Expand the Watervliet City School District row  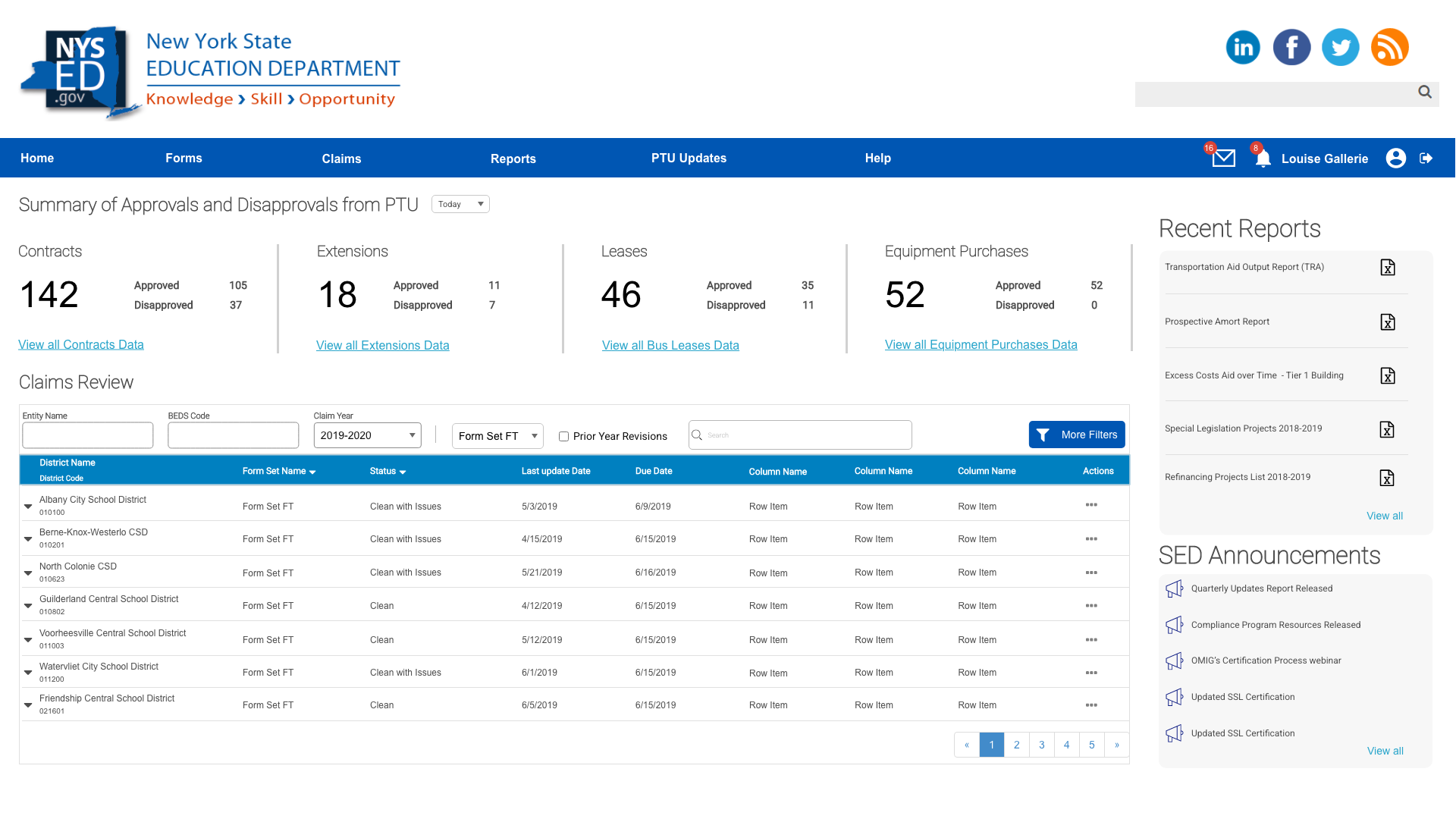pos(28,672)
